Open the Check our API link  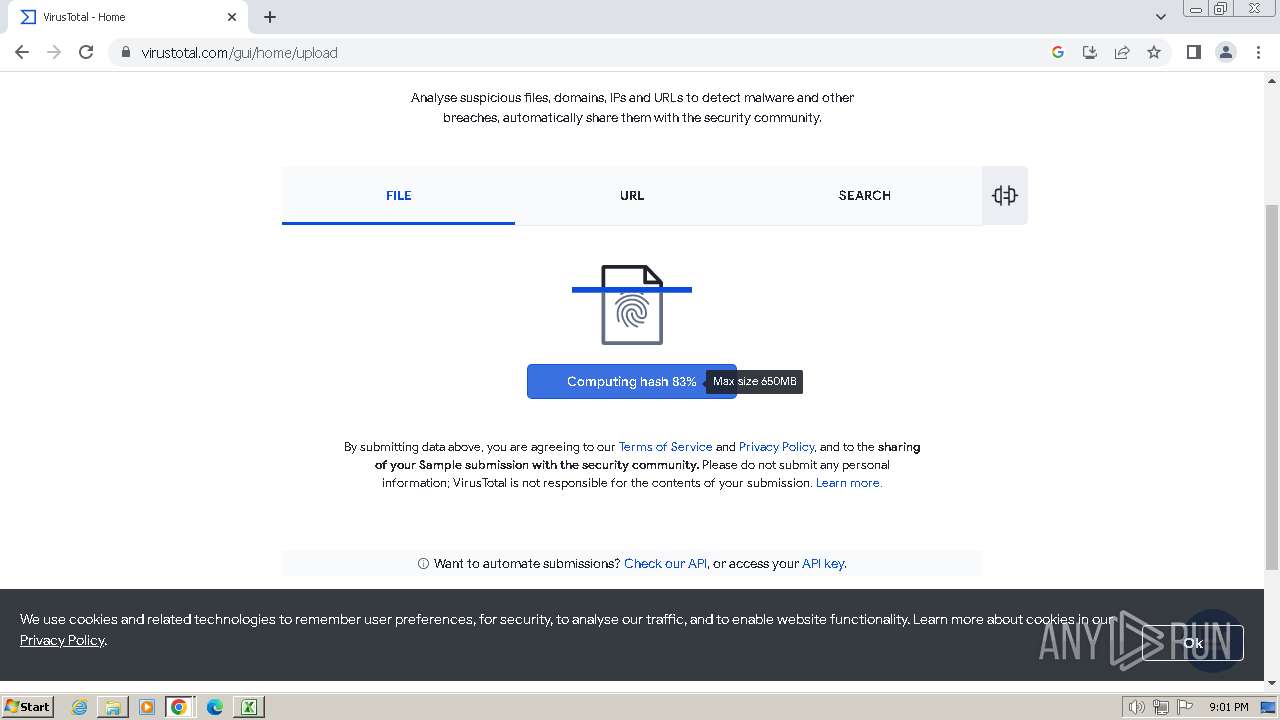665,564
